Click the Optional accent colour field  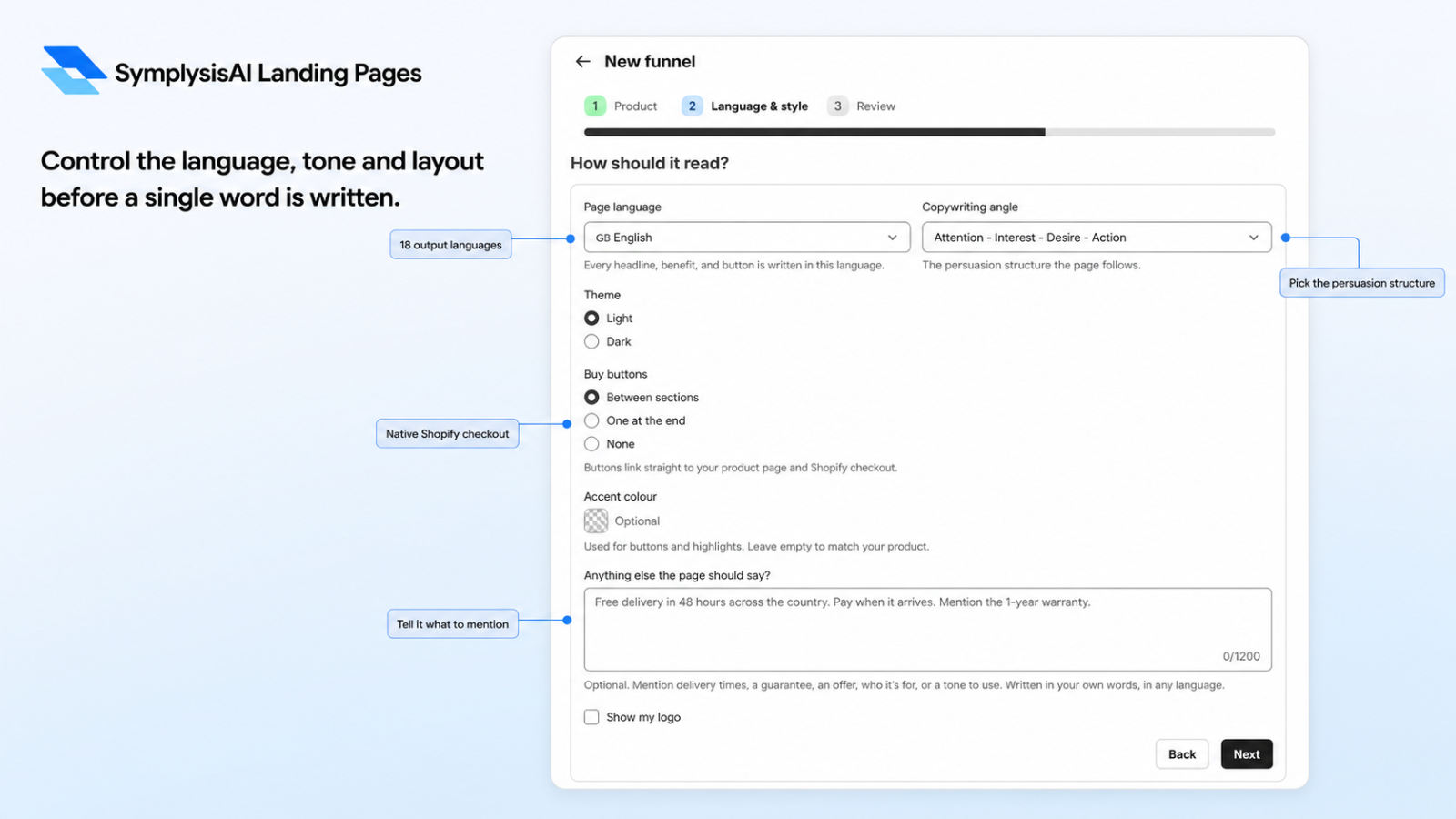tap(637, 521)
